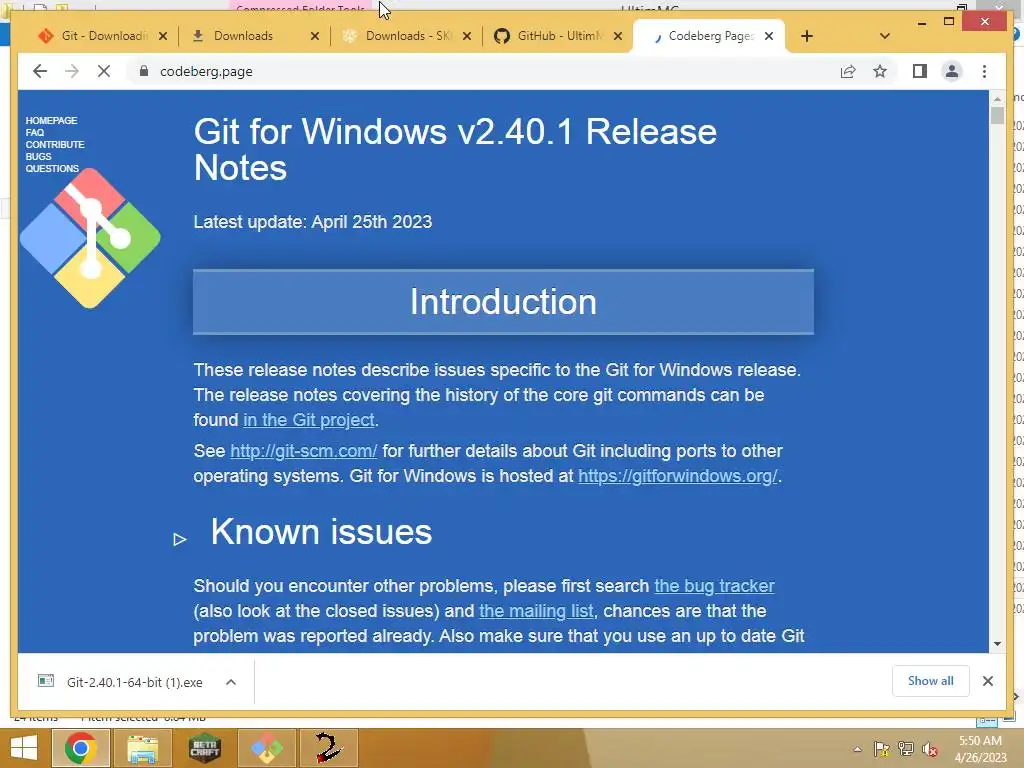The height and width of the screenshot is (768, 1024).
Task: Bookmark this page with the star
Action: tap(880, 71)
